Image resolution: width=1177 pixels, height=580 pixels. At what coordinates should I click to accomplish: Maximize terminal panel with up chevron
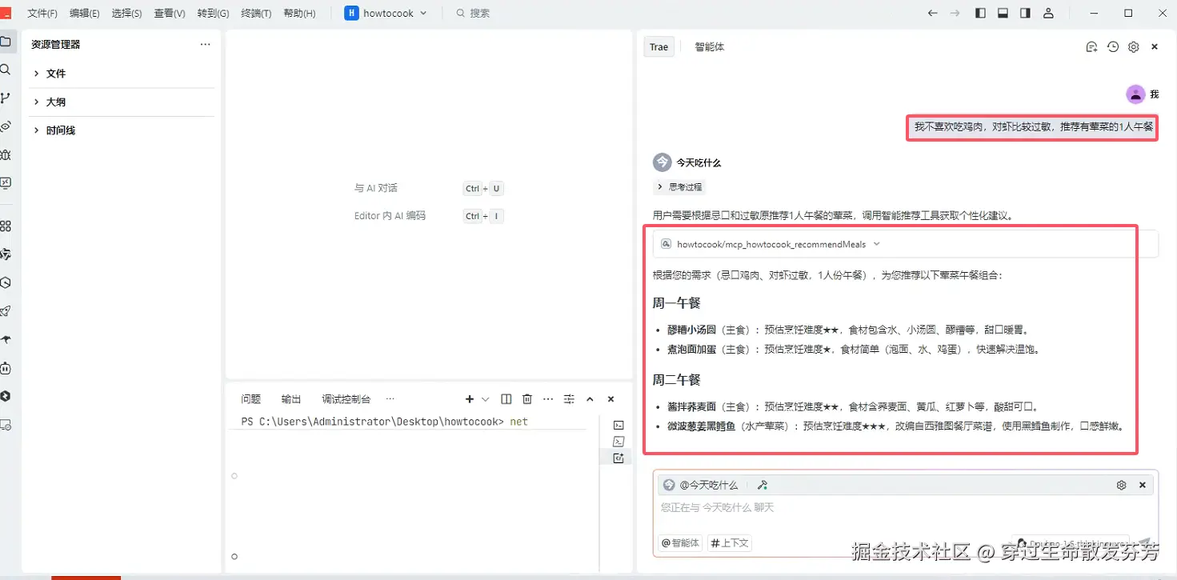[x=590, y=399]
